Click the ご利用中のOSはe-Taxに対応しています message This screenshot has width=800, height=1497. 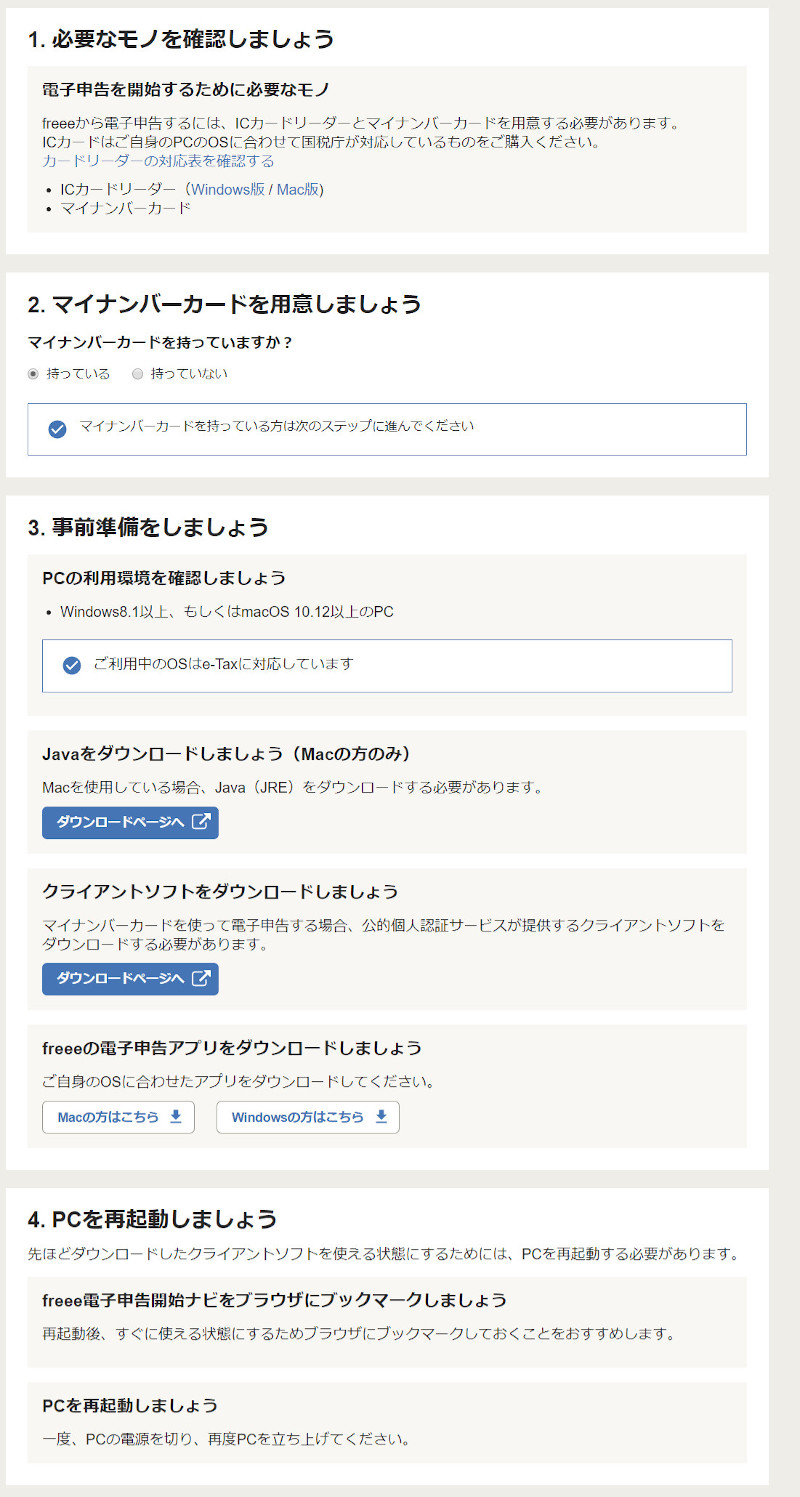[223, 664]
